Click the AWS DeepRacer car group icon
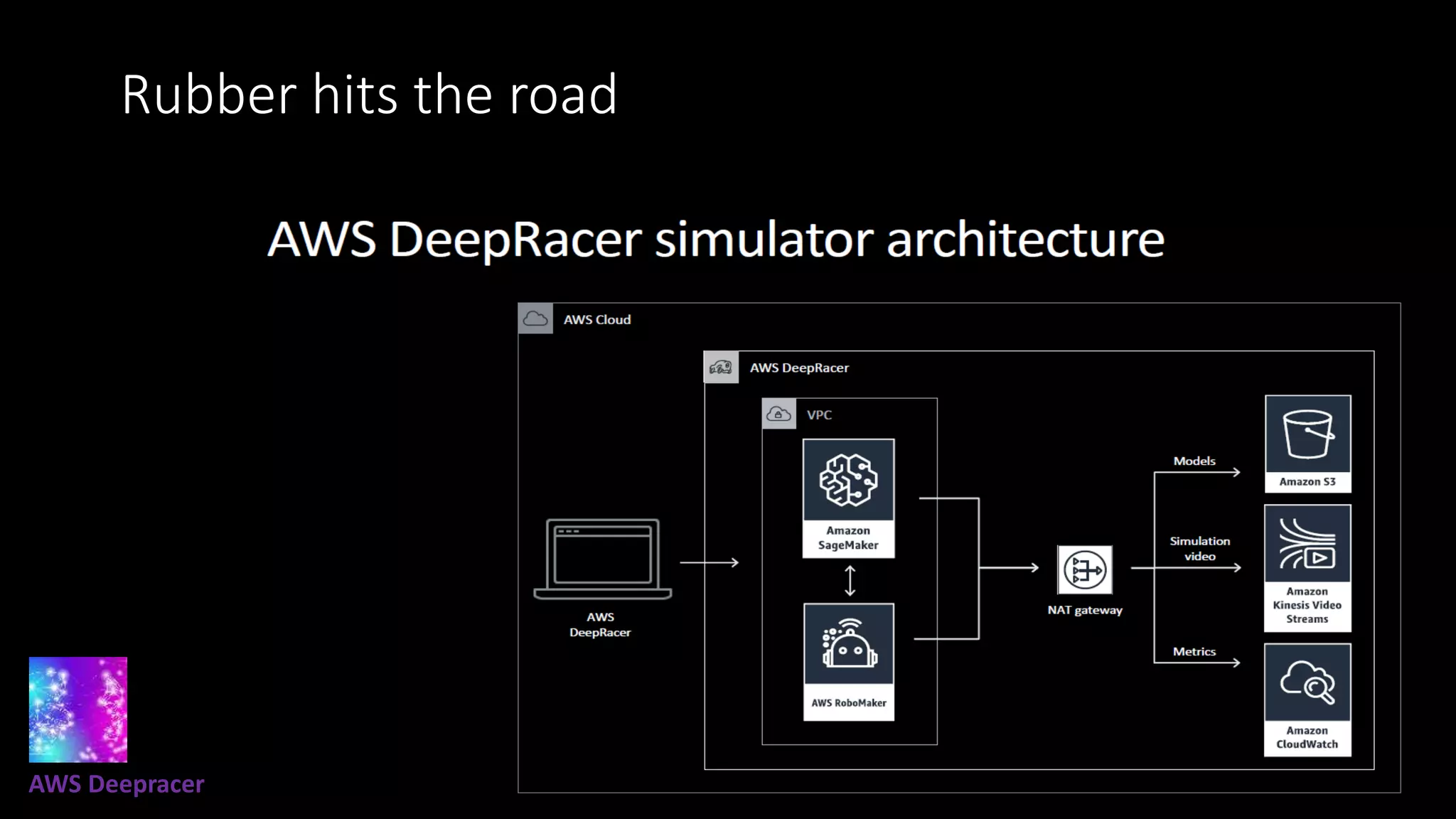The width and height of the screenshot is (1456, 819). pos(721,368)
